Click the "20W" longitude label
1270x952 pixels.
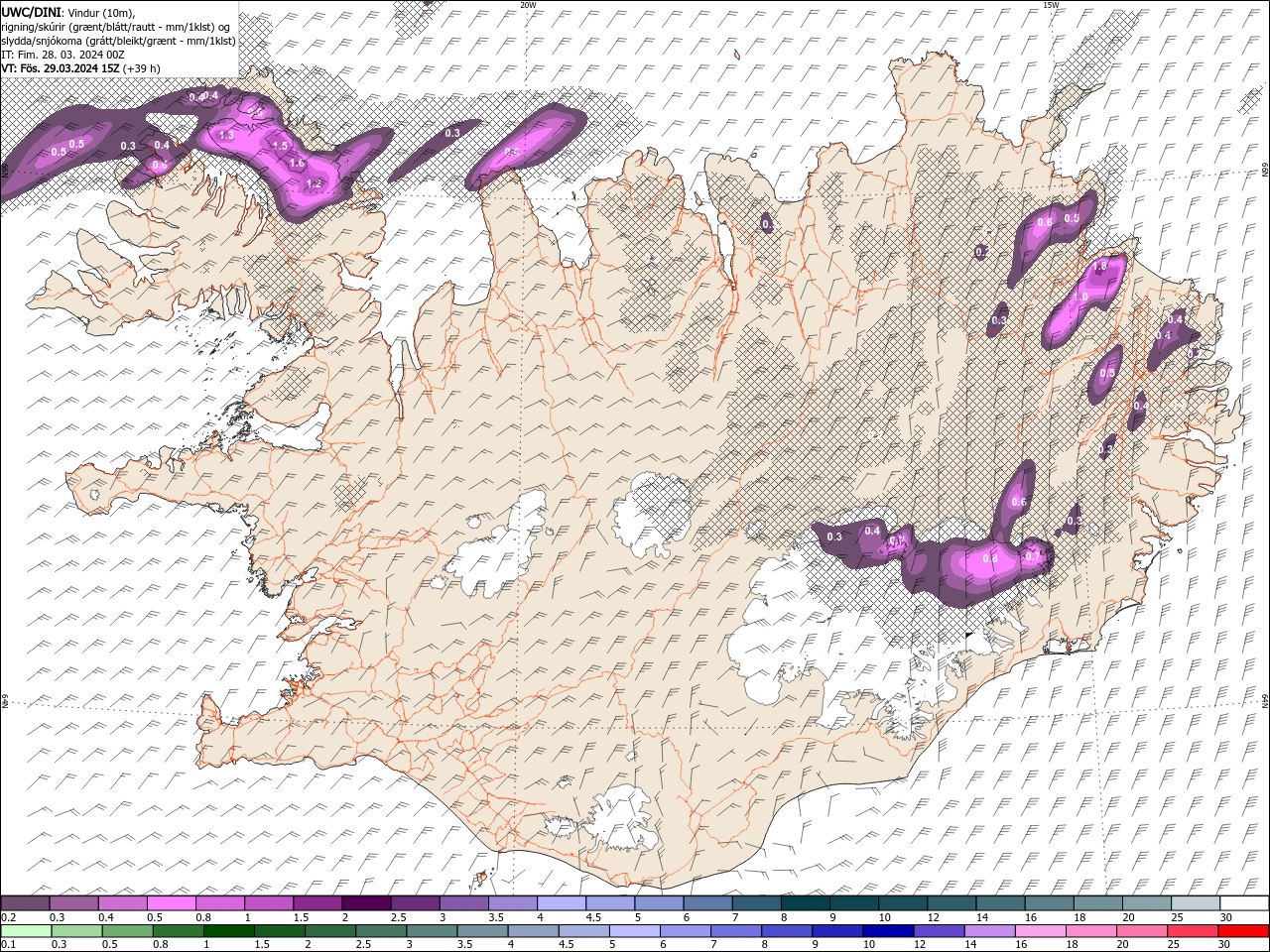coord(528,5)
